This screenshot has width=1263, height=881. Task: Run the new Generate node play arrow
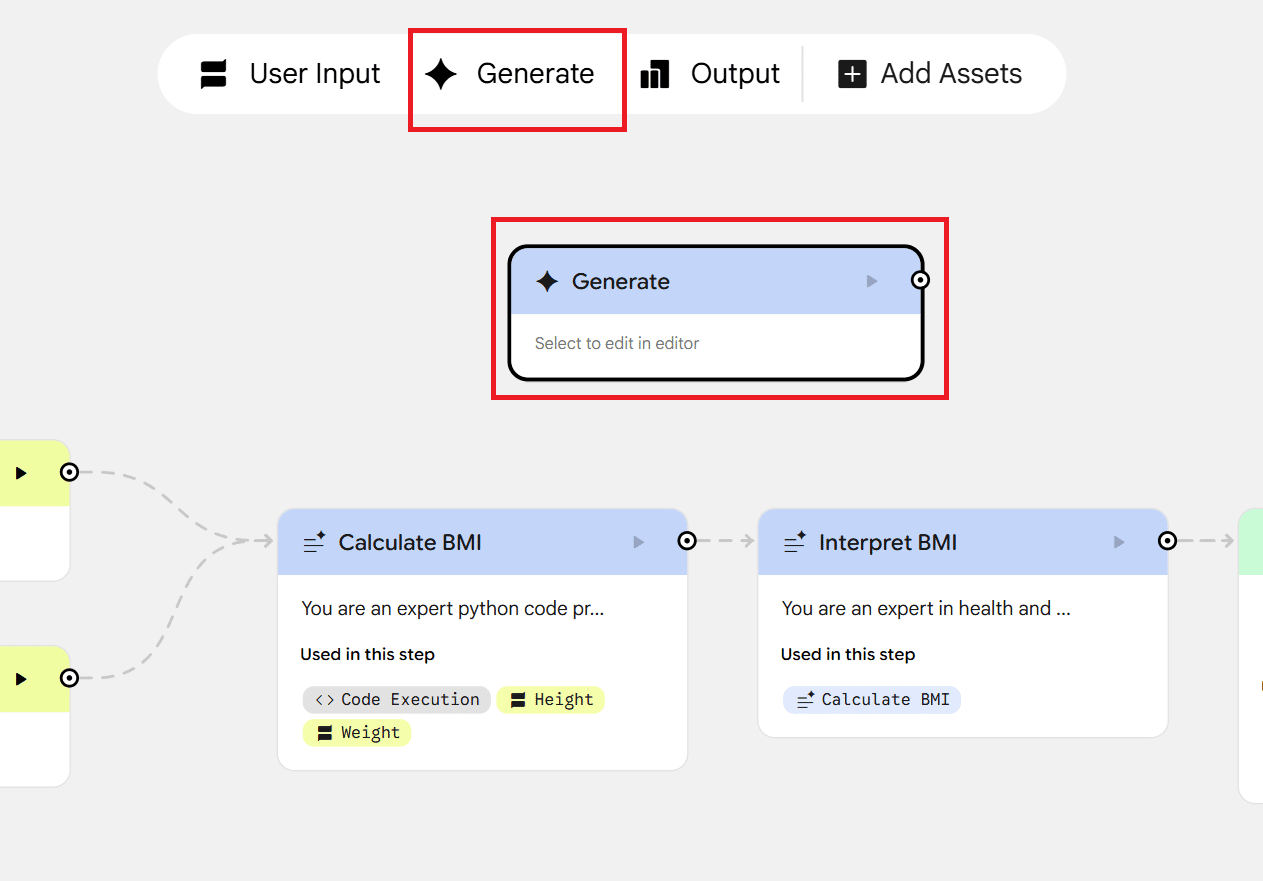(872, 282)
